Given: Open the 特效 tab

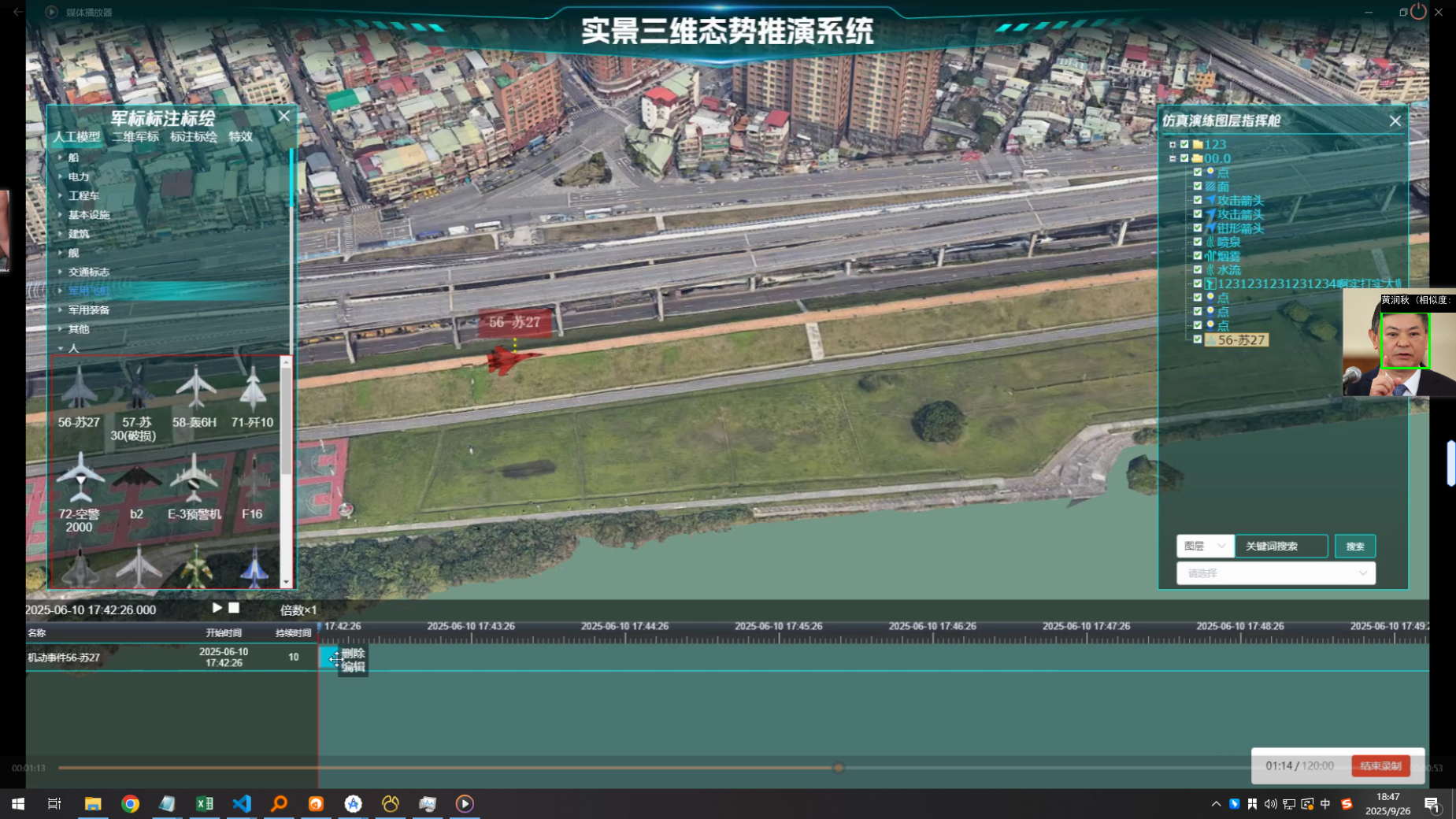Looking at the screenshot, I should (x=240, y=136).
